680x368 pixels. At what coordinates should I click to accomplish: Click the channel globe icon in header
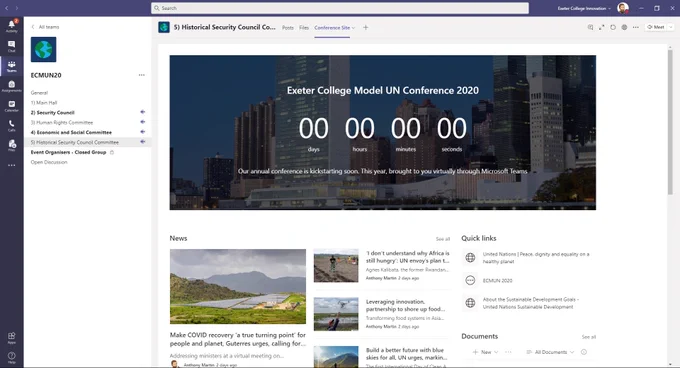[x=164, y=27]
